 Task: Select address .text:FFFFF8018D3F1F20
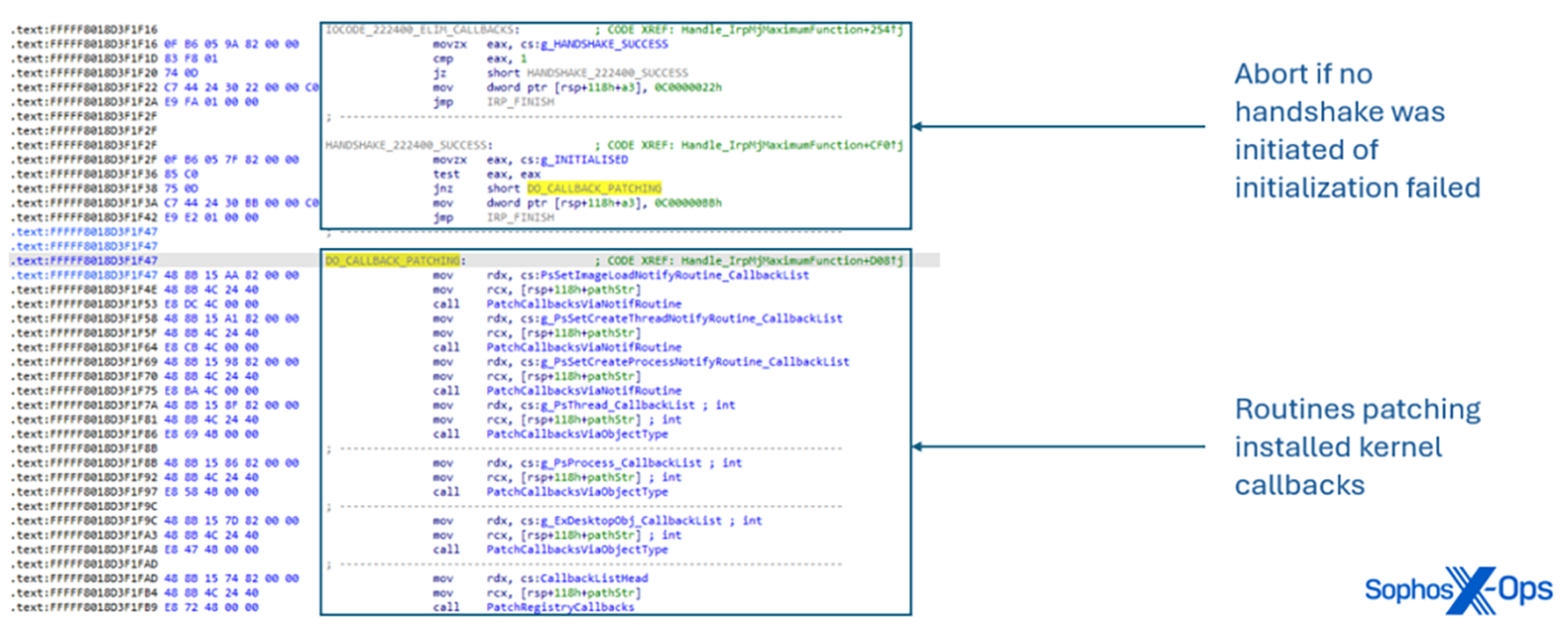[x=84, y=72]
